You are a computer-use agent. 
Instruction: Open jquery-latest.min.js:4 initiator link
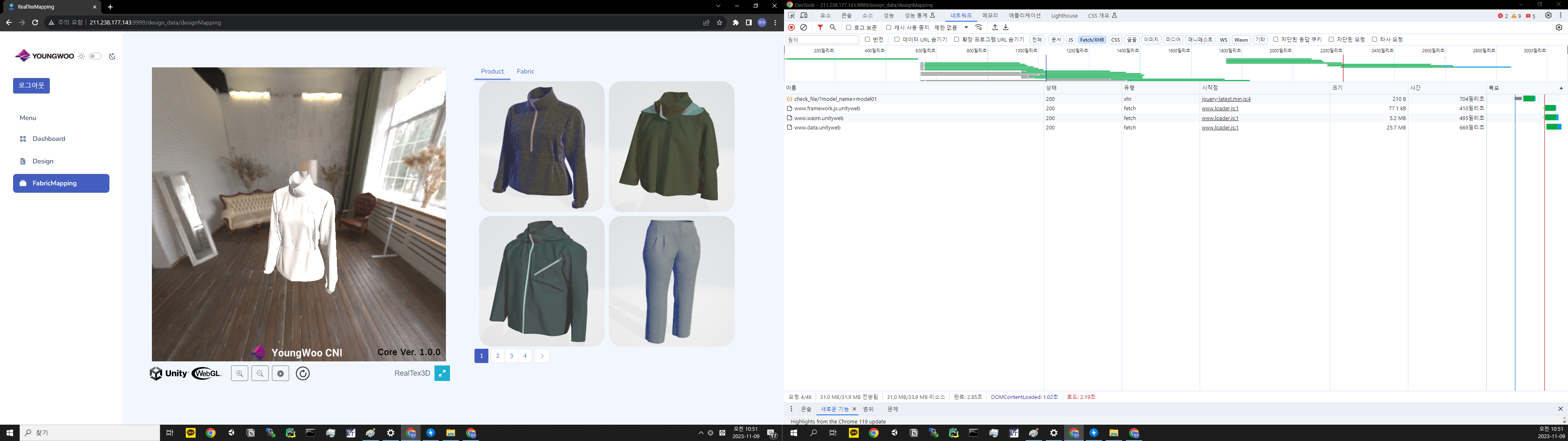click(x=1226, y=99)
